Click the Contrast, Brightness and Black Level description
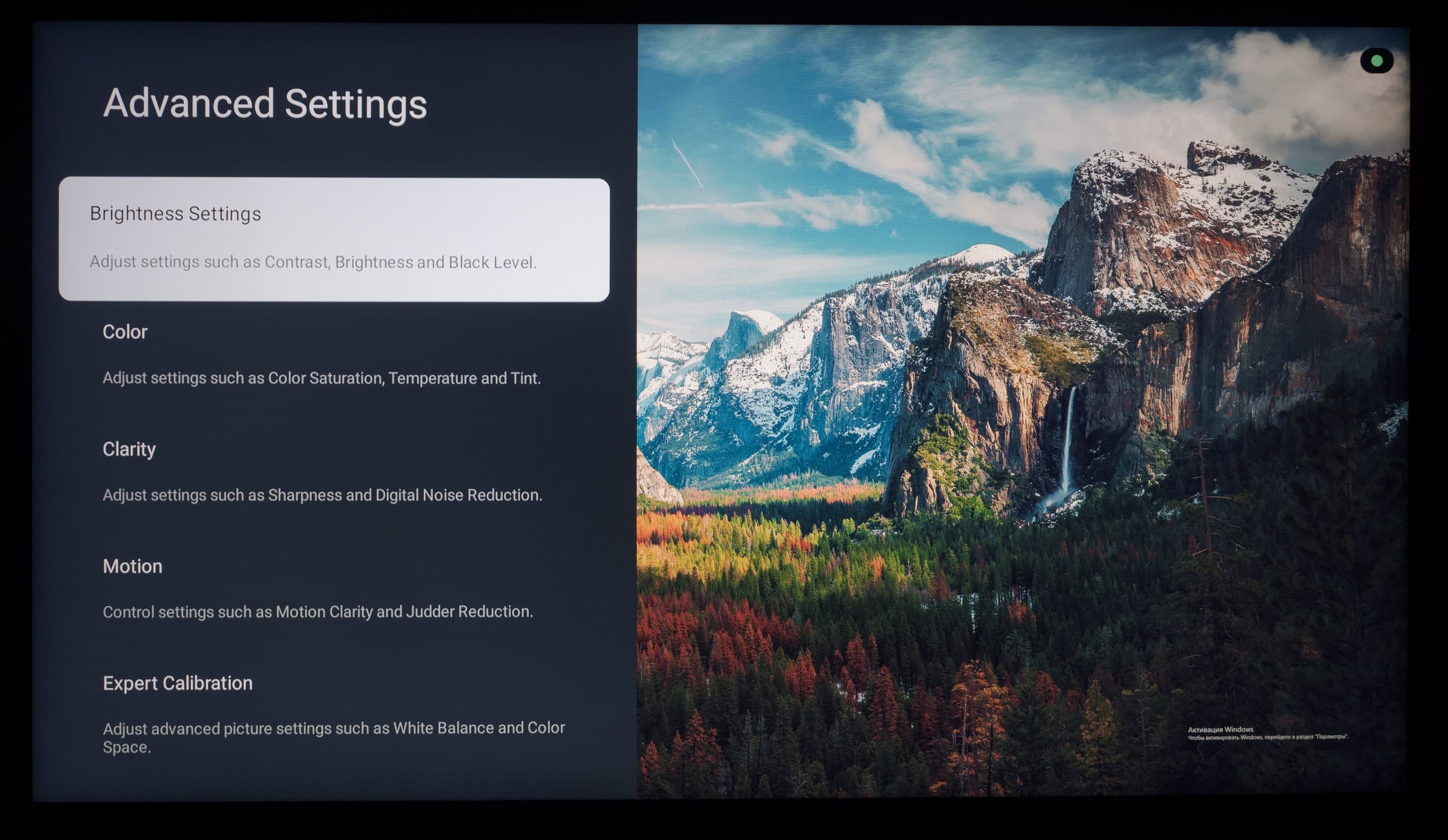1448x840 pixels. [313, 262]
